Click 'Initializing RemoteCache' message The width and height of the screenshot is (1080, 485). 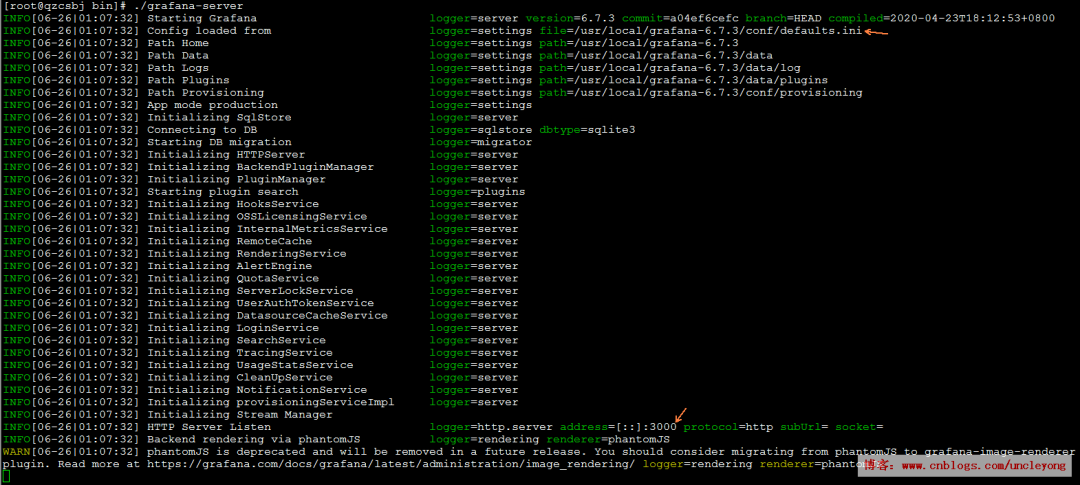coord(229,241)
